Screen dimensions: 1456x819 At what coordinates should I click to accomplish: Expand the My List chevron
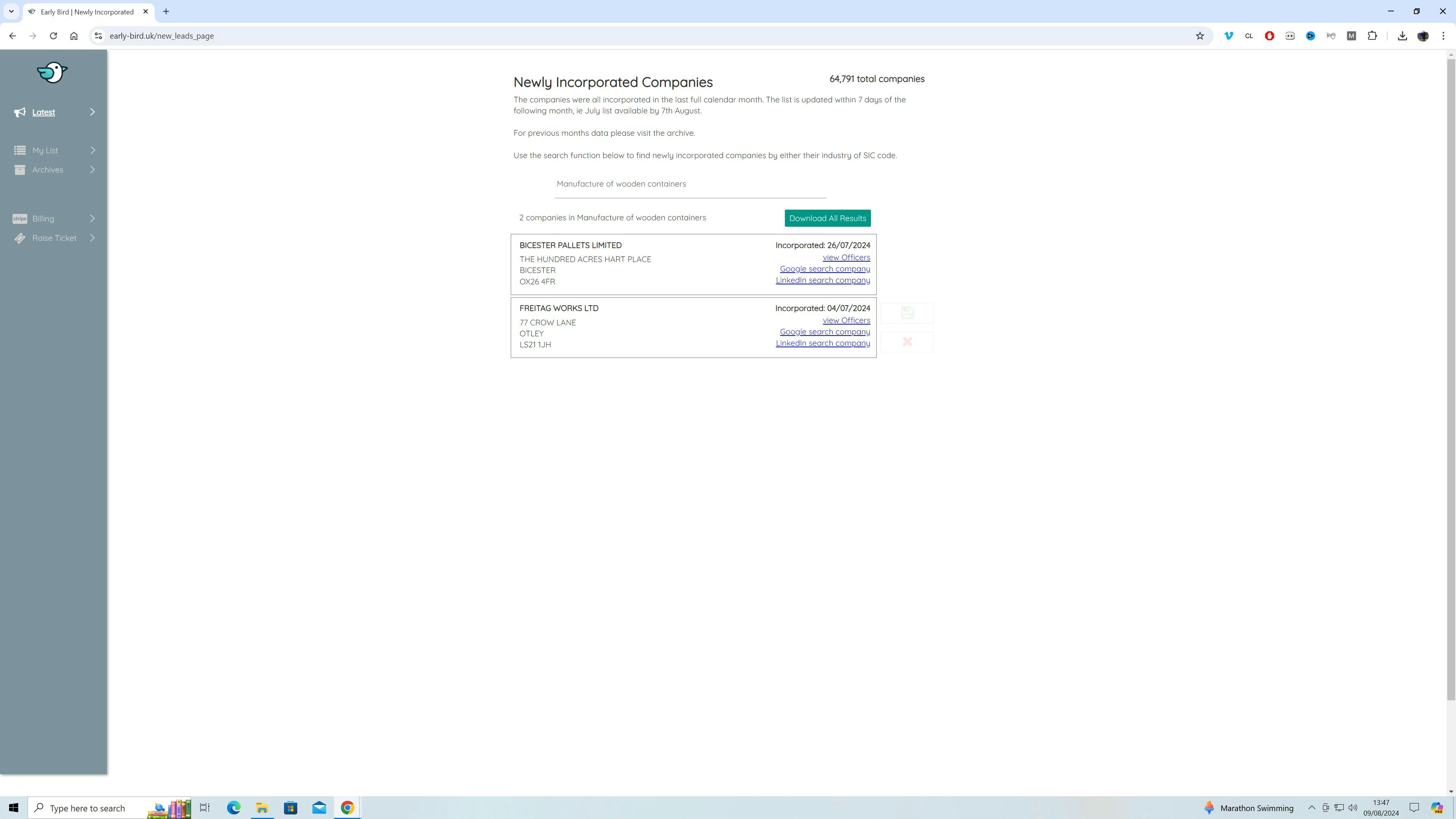pyautogui.click(x=93, y=151)
